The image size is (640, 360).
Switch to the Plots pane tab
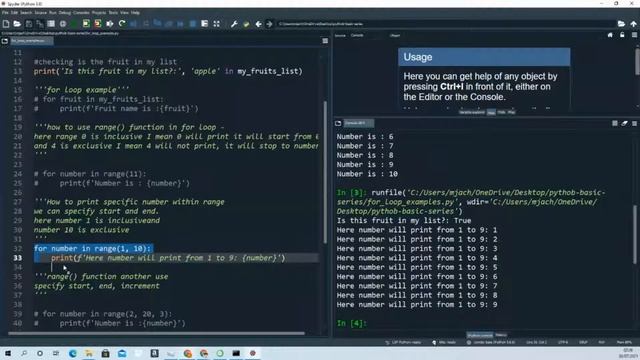click(x=502, y=112)
